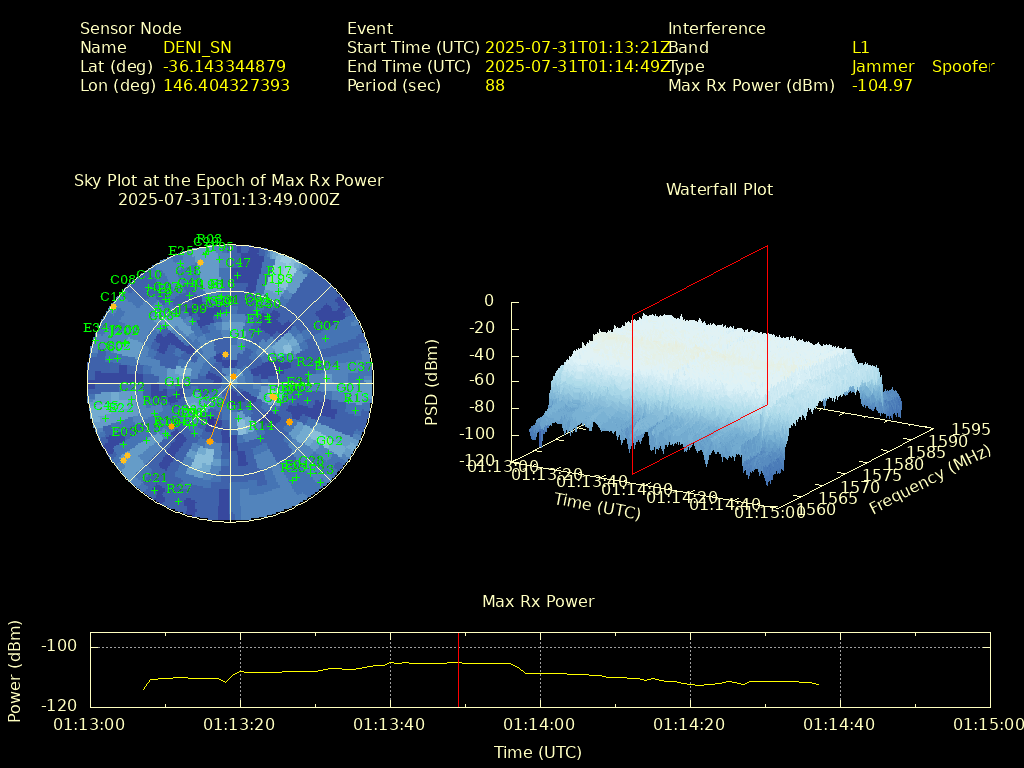Select the G02 satellite on sky plot
The width and height of the screenshot is (1024, 768).
pos(329,452)
